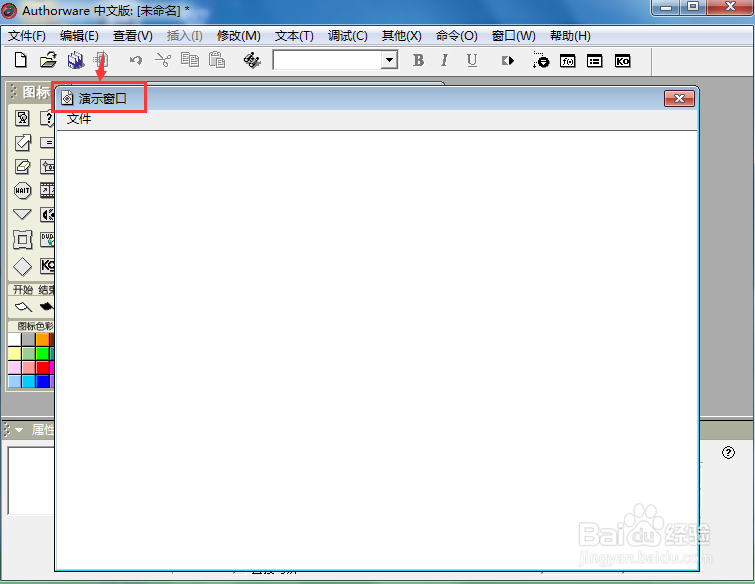
Task: Click the white start flag
Action: 23,307
